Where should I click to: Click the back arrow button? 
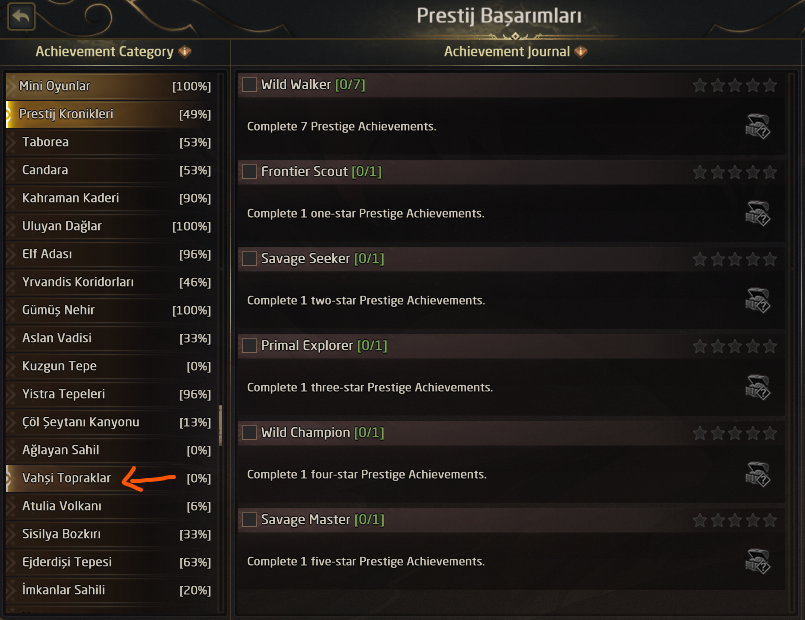[x=20, y=16]
